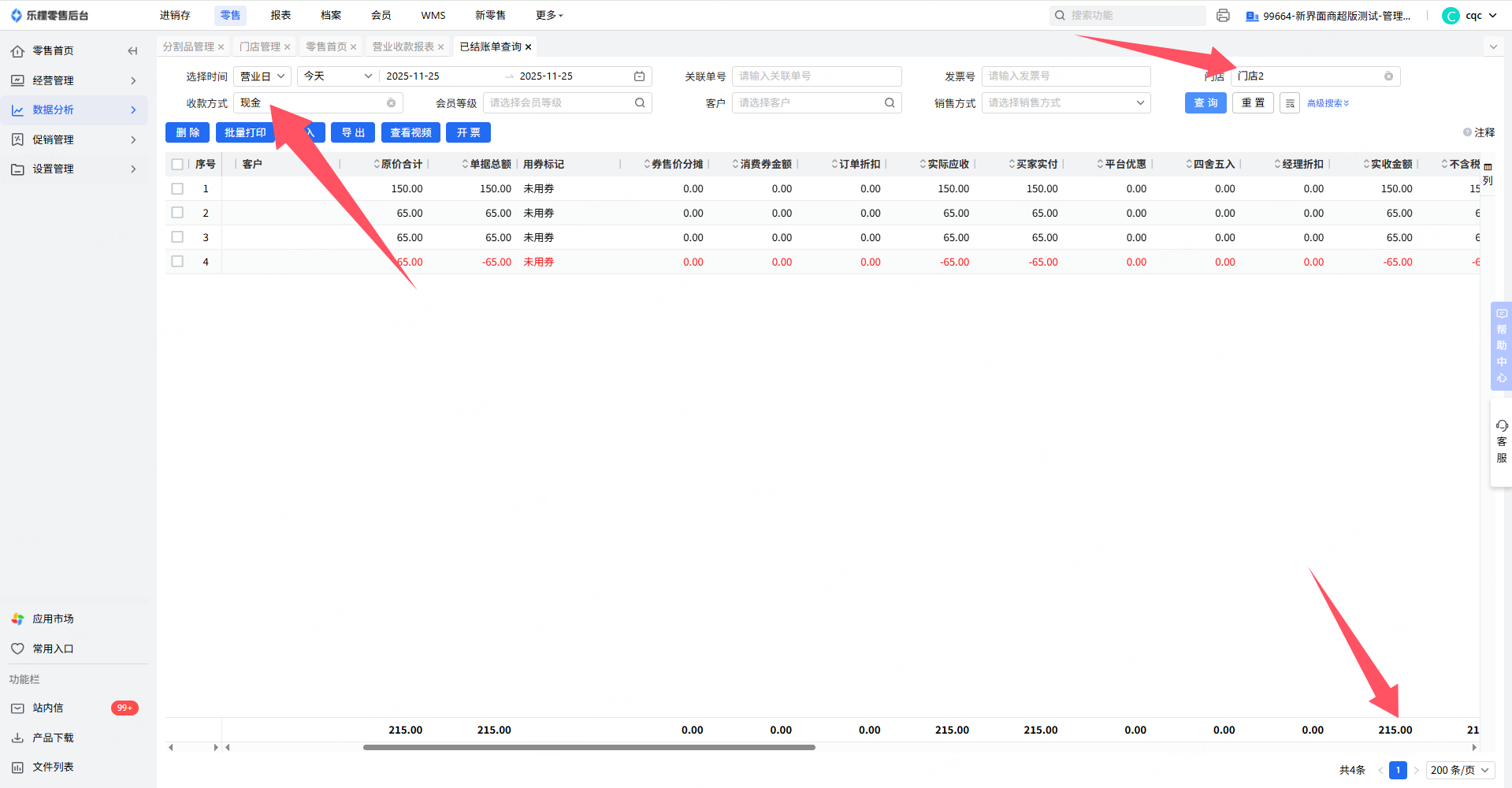
Task: Open the 今天 date preset dropdown
Action: [x=338, y=76]
